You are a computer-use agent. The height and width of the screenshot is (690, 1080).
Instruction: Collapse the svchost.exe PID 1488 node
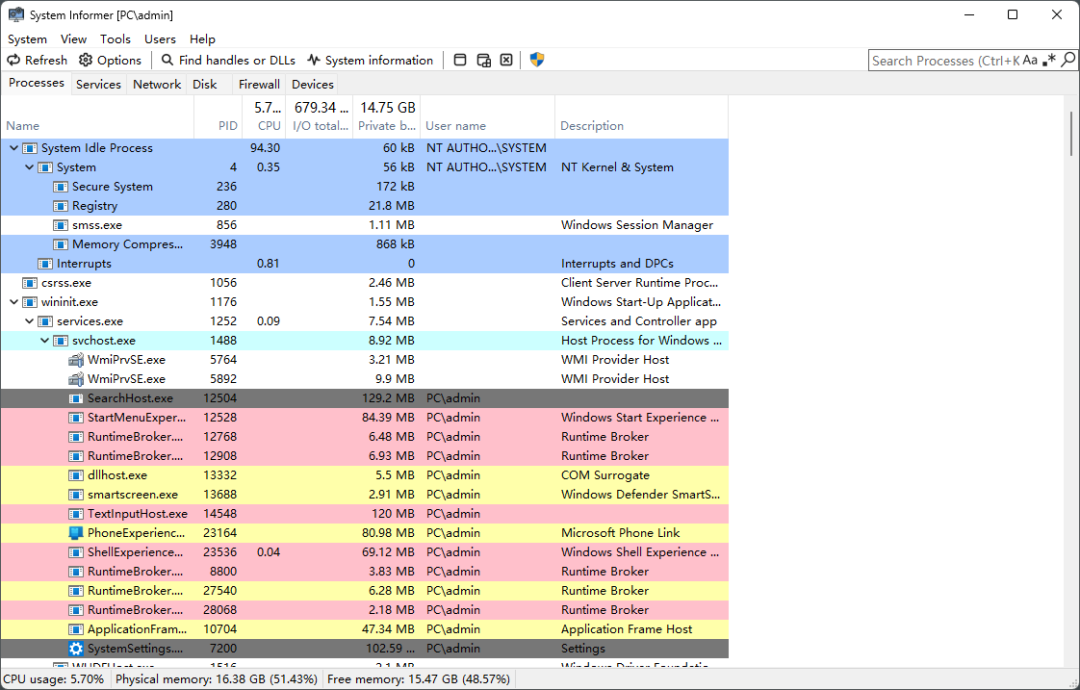(45, 340)
